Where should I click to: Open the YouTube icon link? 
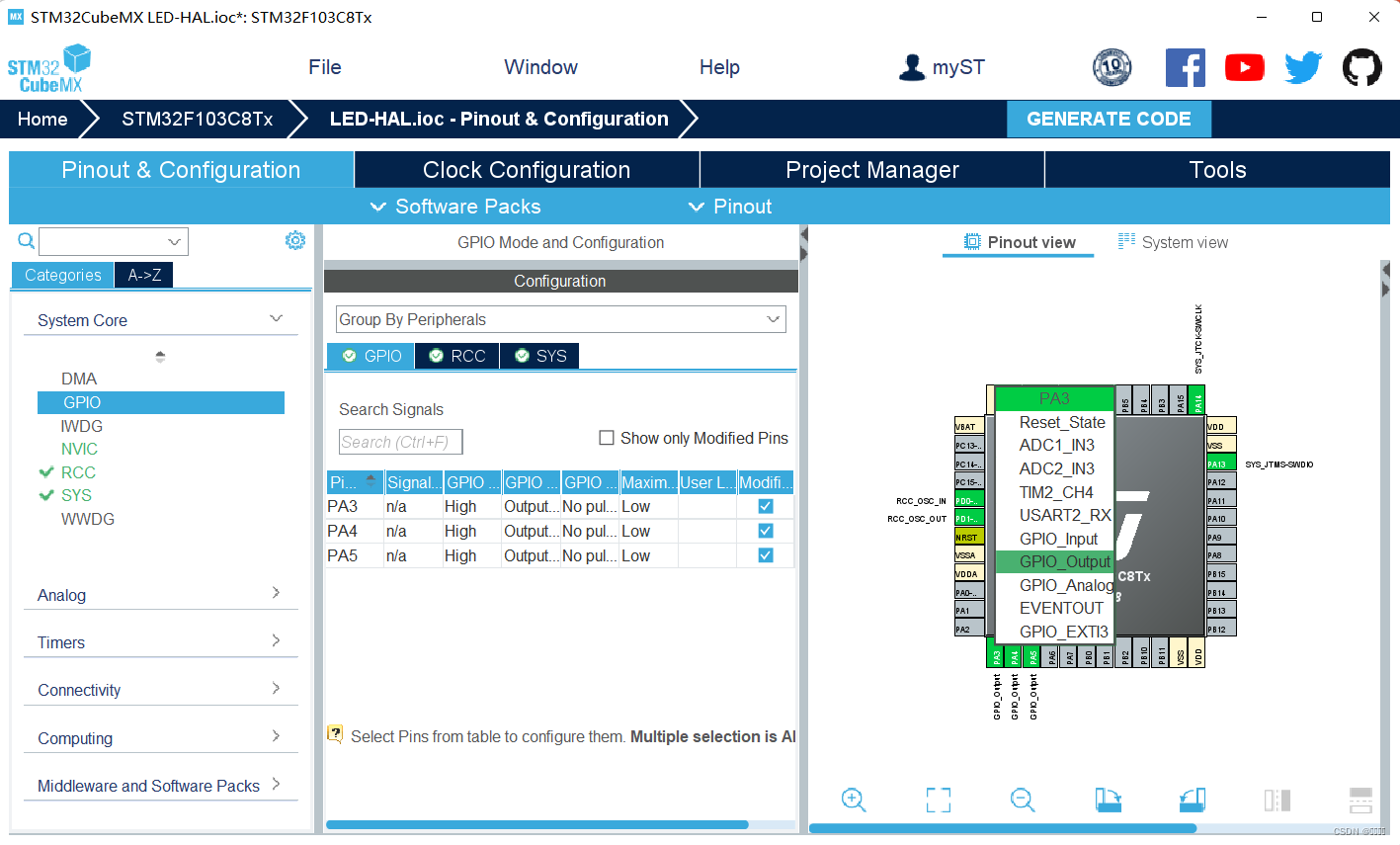[x=1245, y=67]
